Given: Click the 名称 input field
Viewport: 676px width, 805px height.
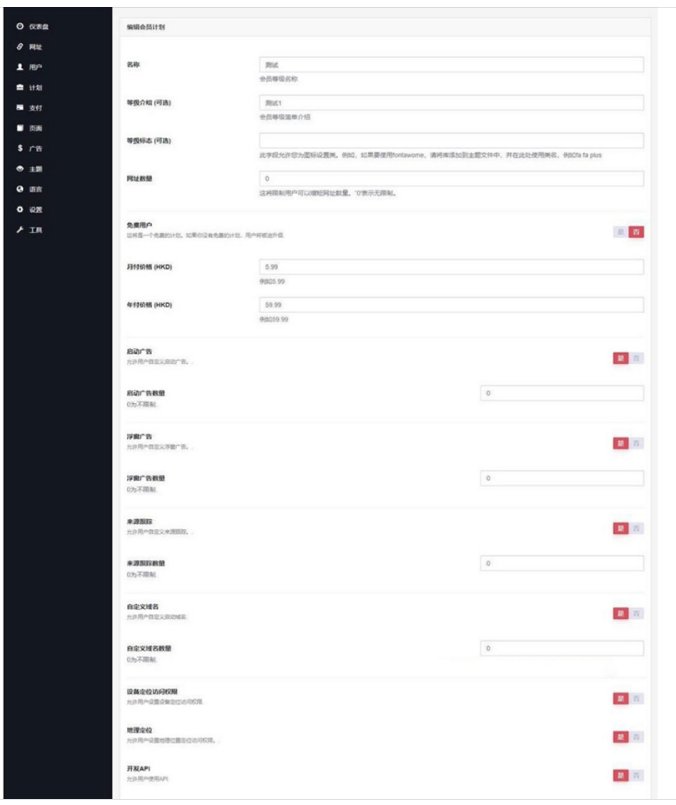Looking at the screenshot, I should click(450, 64).
